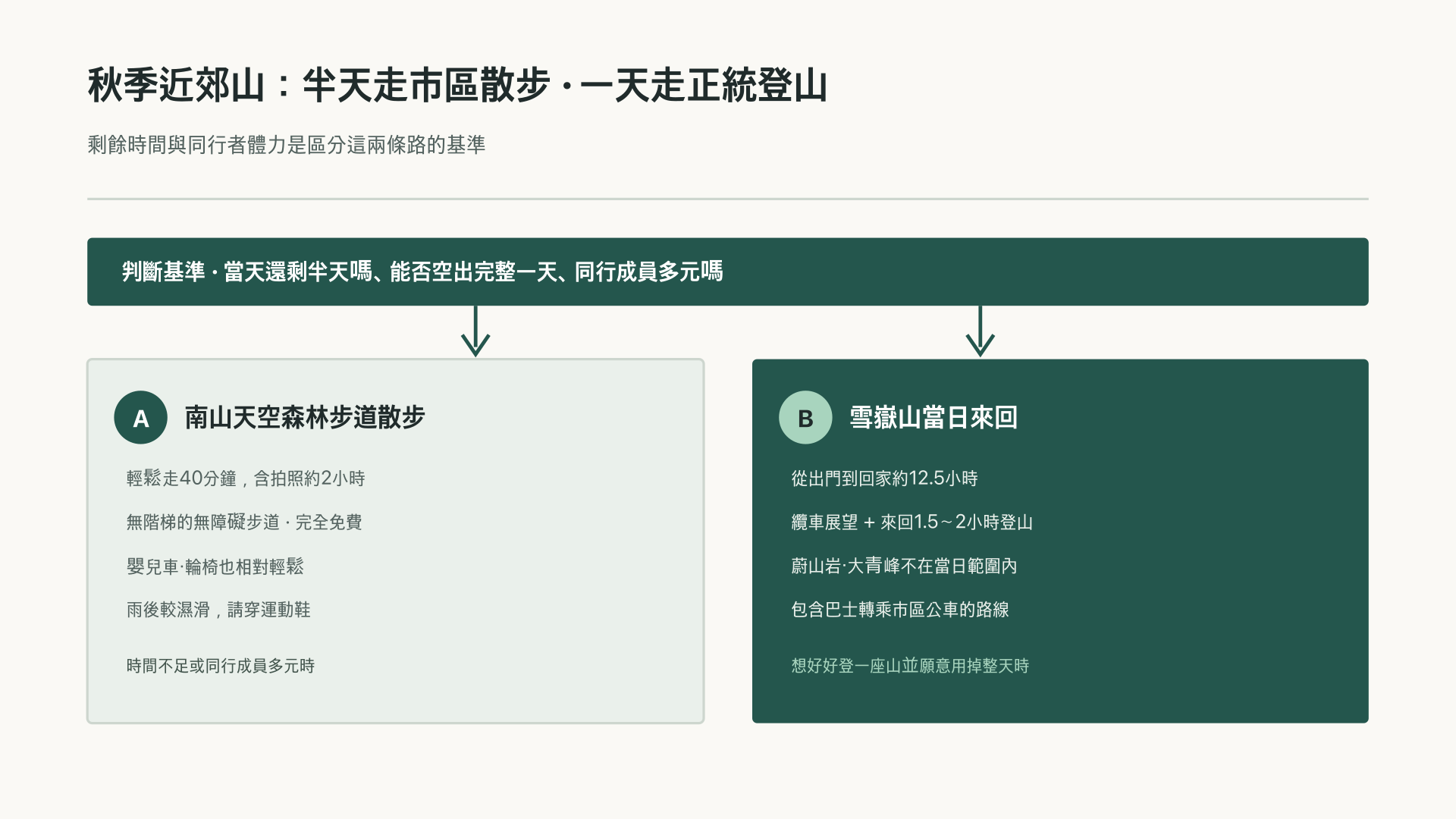Click the line 包含巴士轉乘市區公車的路線
This screenshot has height=819, width=1456.
[899, 610]
